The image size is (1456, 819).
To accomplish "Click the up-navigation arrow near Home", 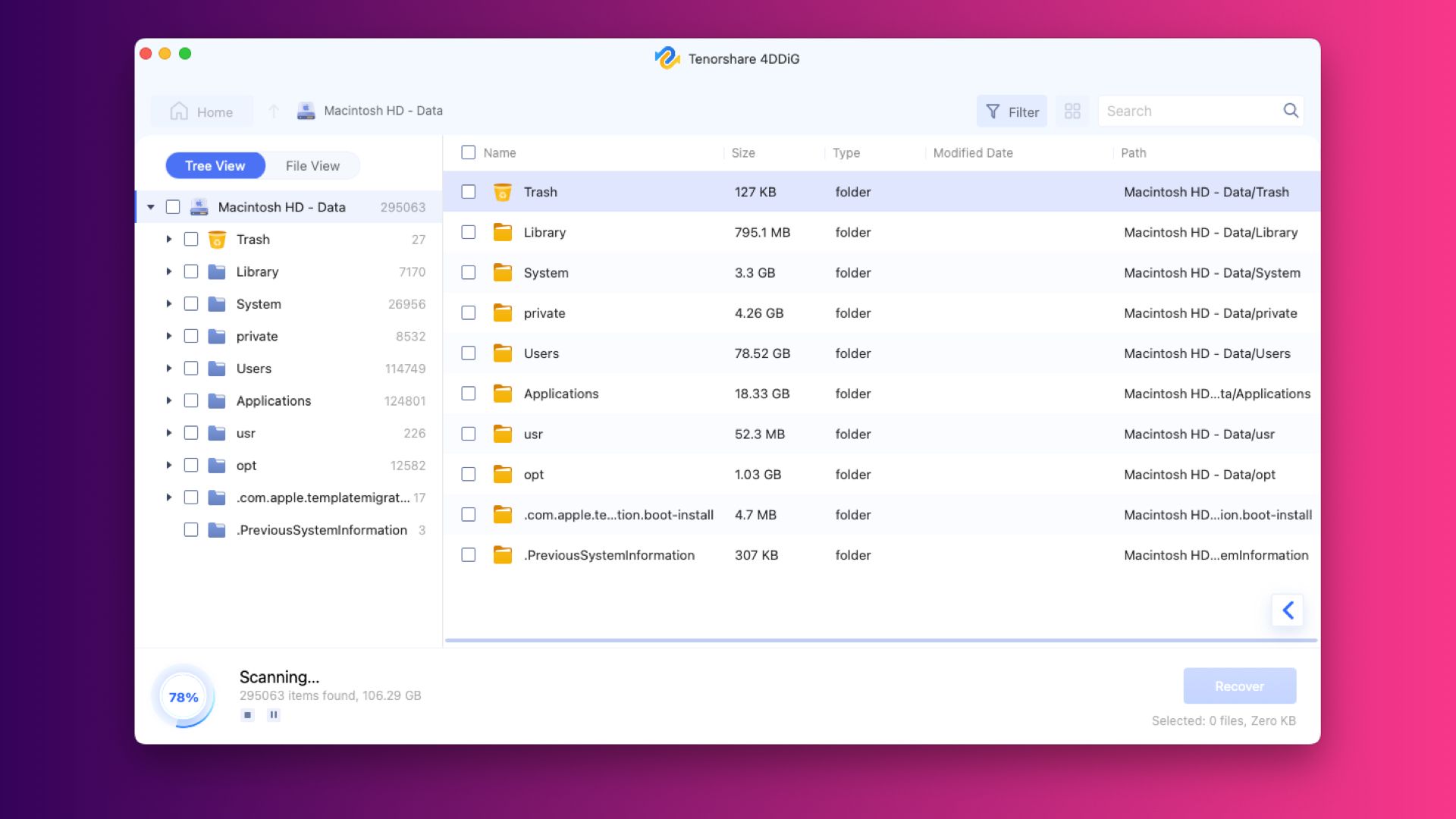I will point(274,111).
